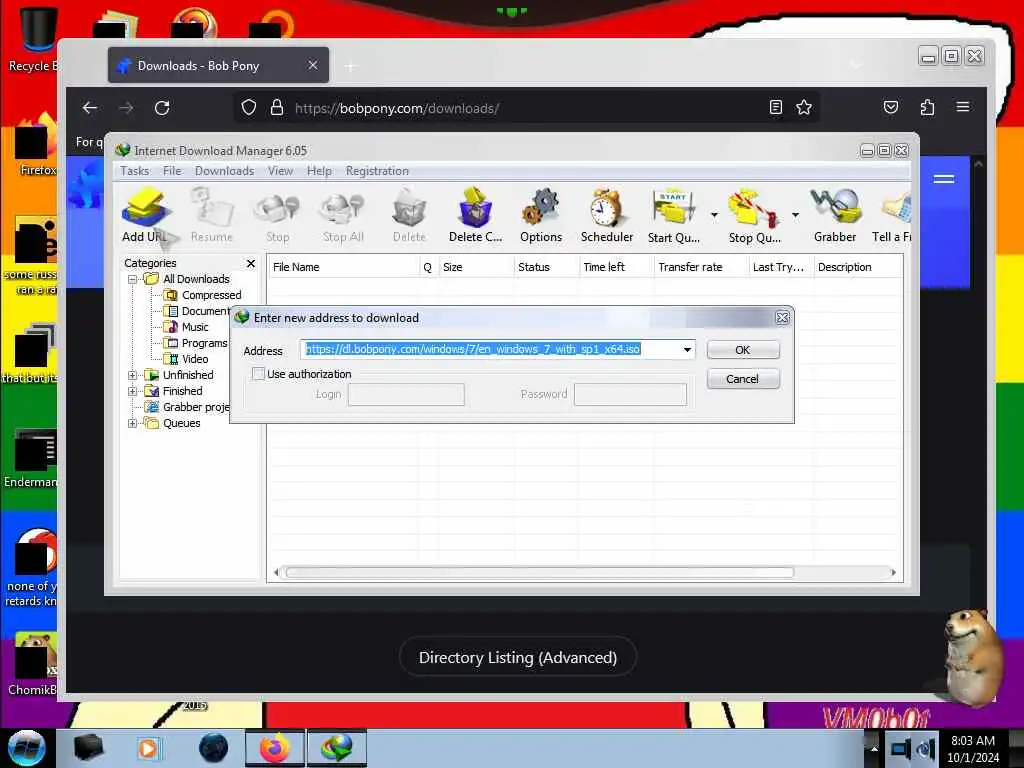Open Firefox Pocket save icon
Image resolution: width=1024 pixels, height=768 pixels.
click(891, 107)
